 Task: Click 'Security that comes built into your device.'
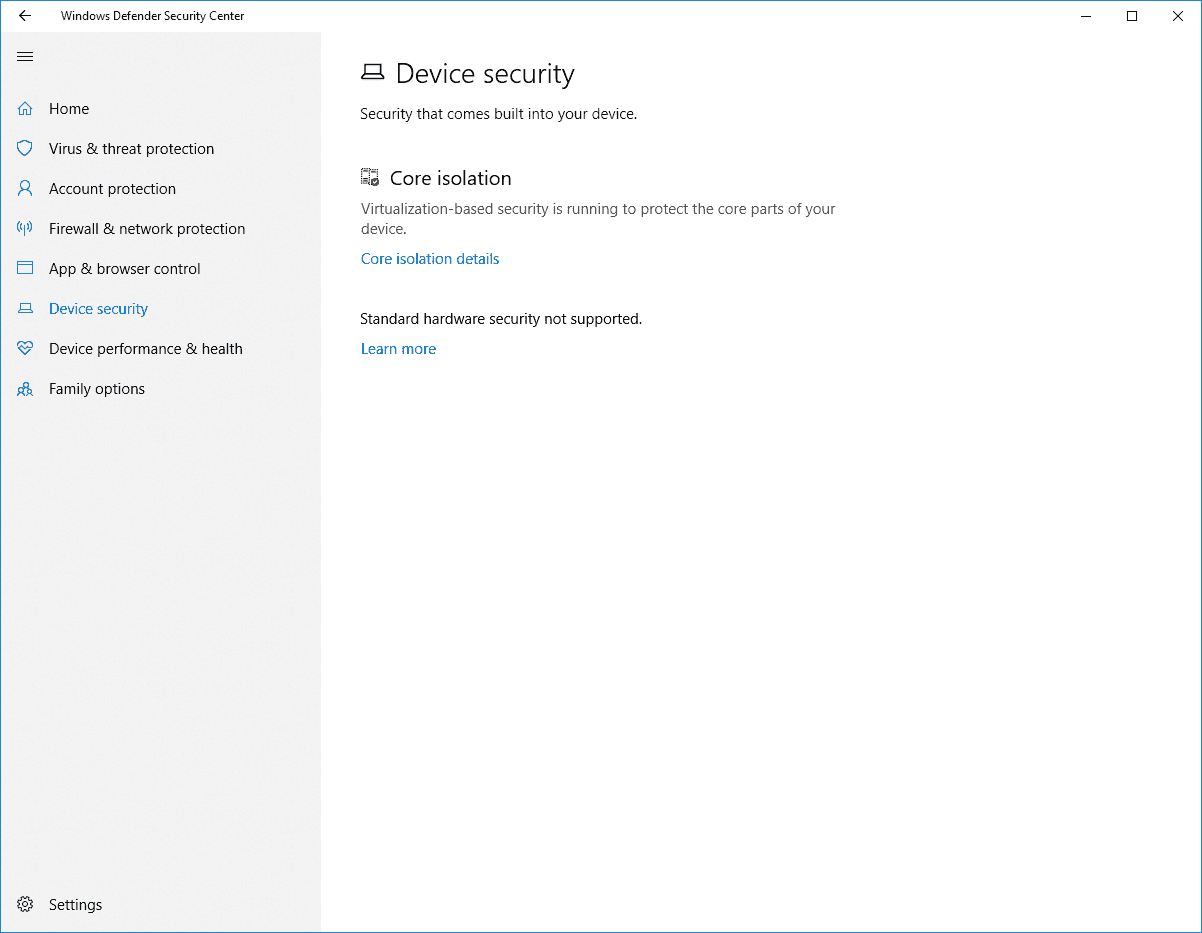click(498, 113)
